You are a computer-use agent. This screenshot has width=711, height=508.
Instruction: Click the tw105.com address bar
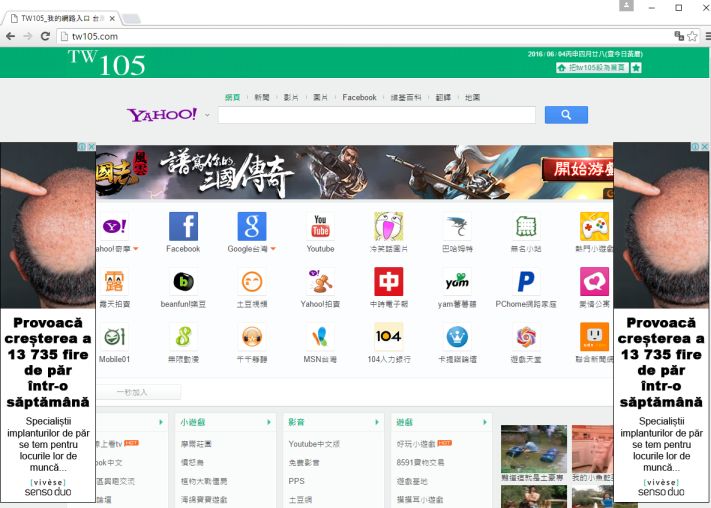click(365, 36)
